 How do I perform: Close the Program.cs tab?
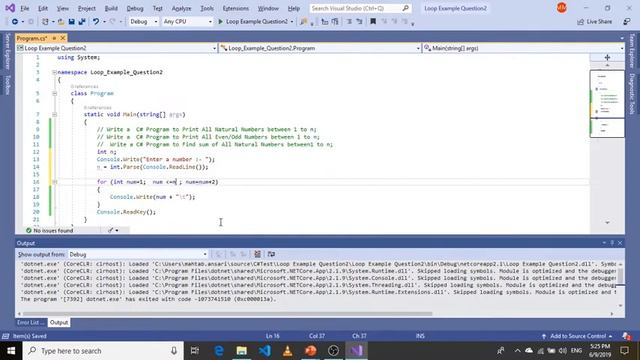[x=62, y=38]
